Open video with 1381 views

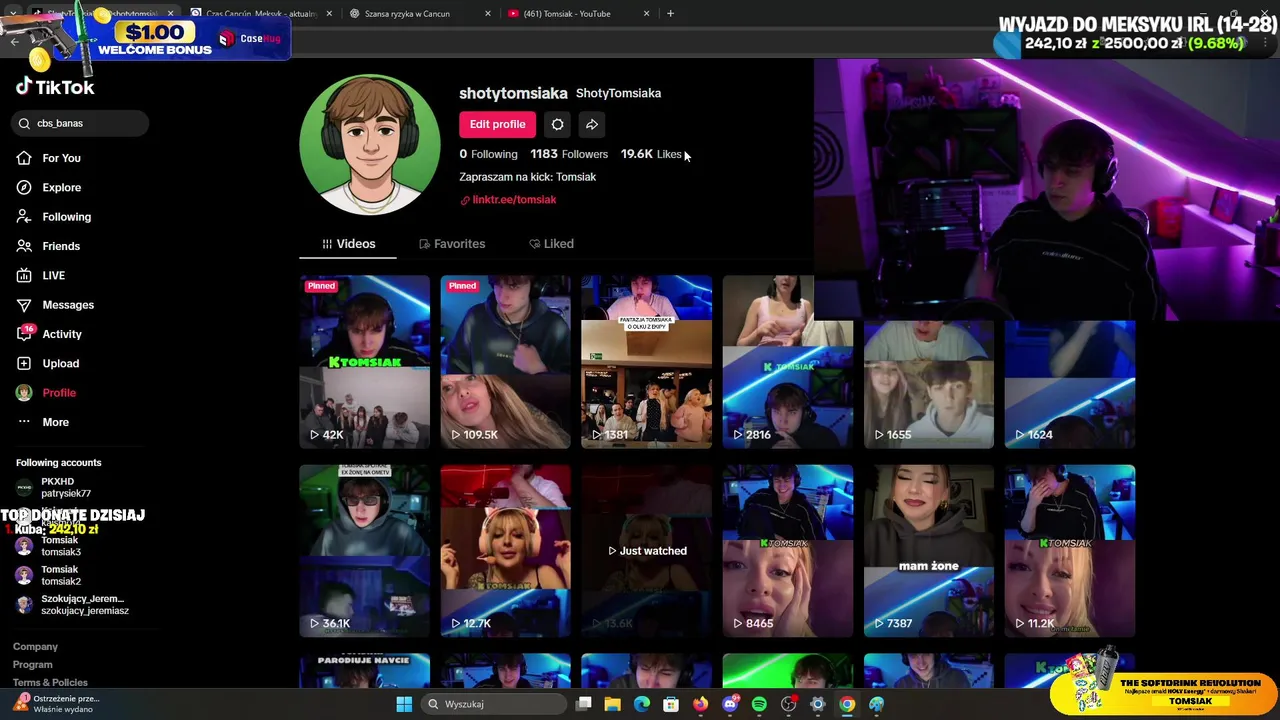point(647,362)
